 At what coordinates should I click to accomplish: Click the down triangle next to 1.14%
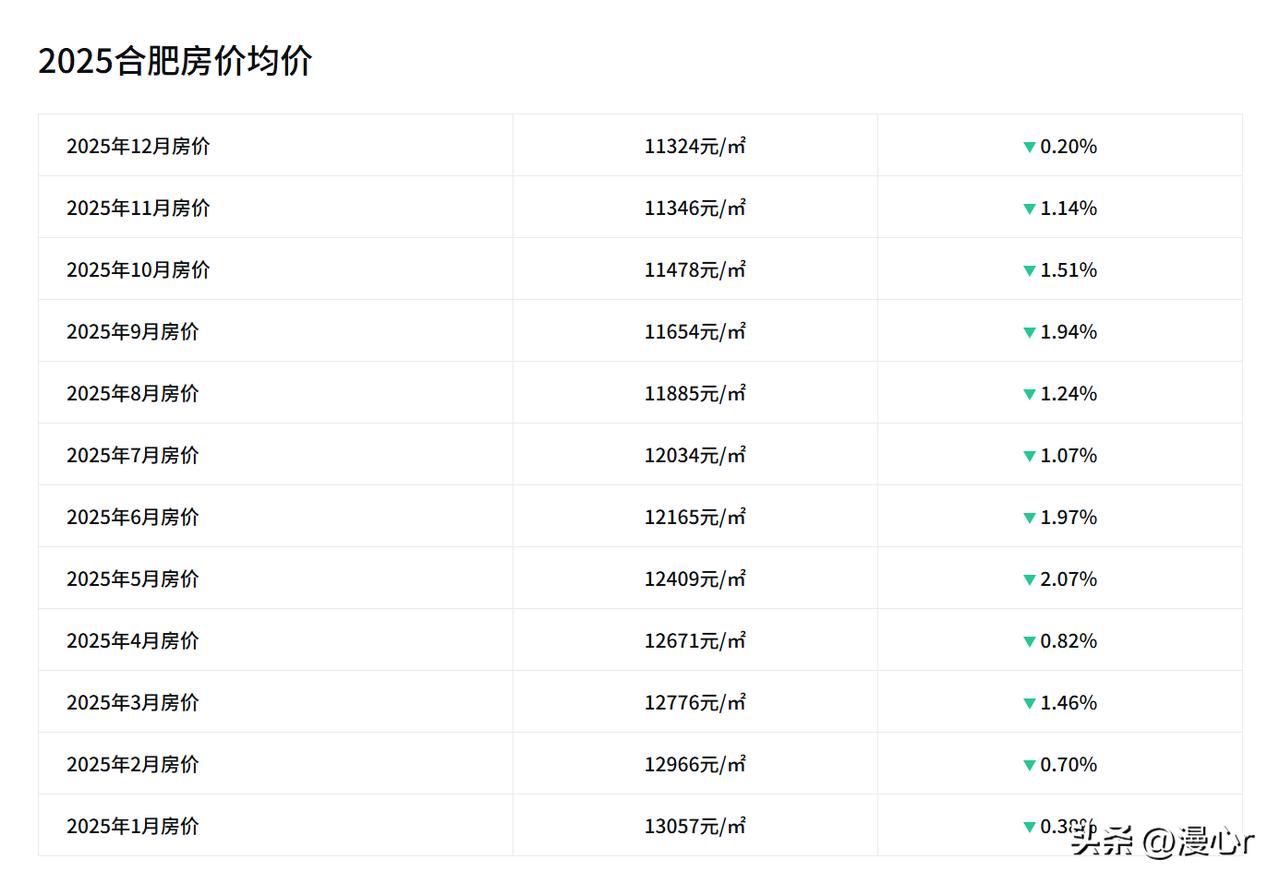(1029, 209)
